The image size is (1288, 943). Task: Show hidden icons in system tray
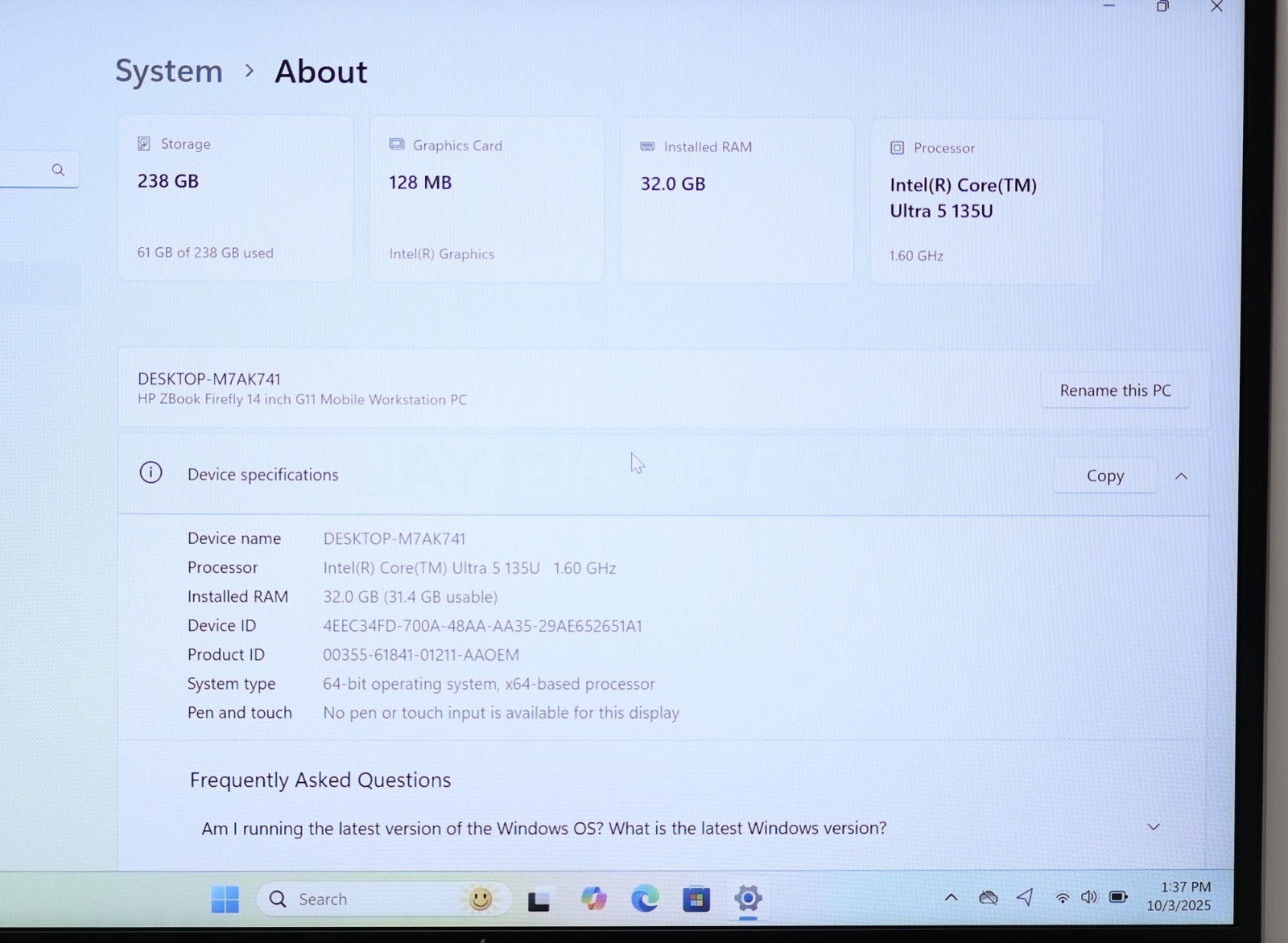[x=951, y=897]
